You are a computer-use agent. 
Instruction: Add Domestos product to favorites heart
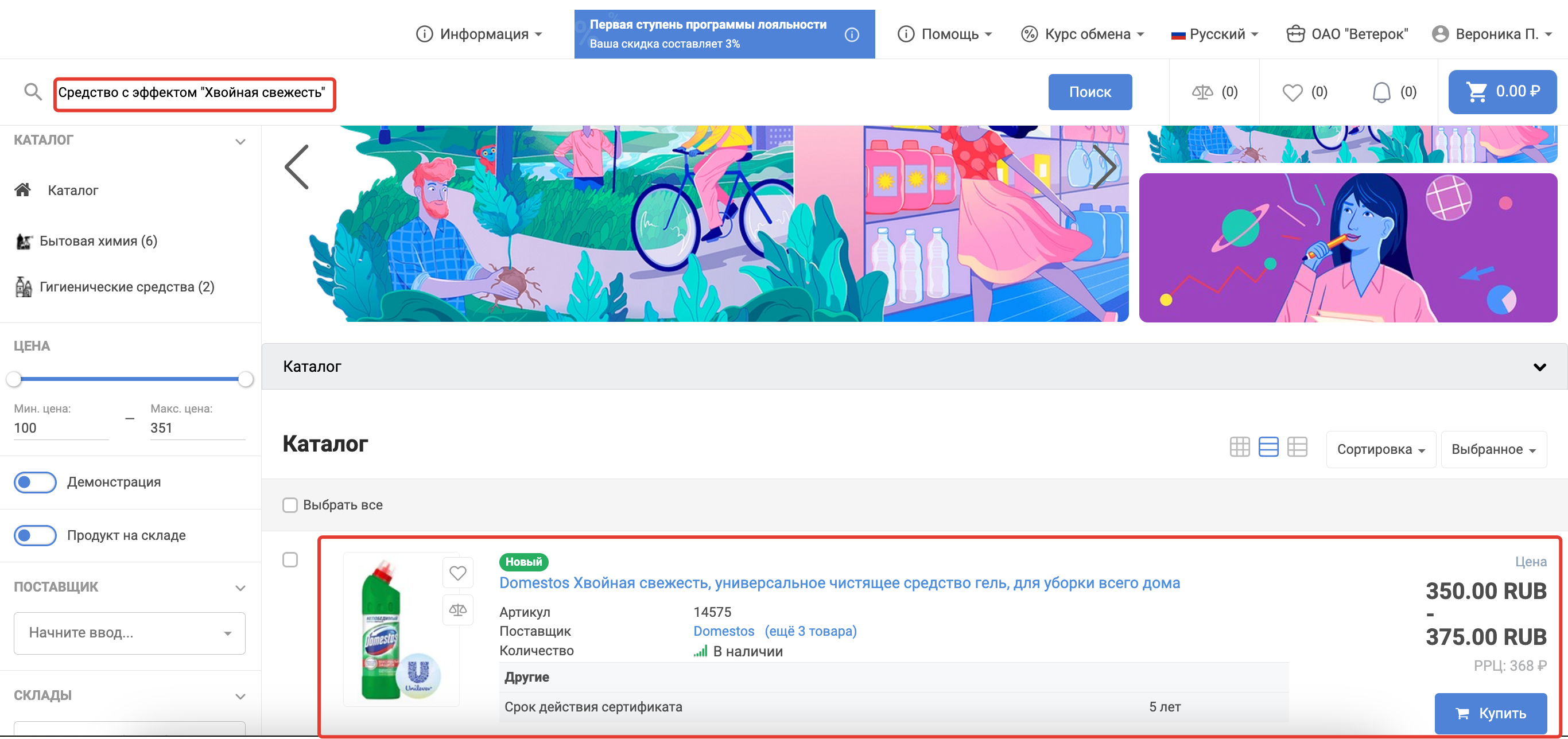458,572
